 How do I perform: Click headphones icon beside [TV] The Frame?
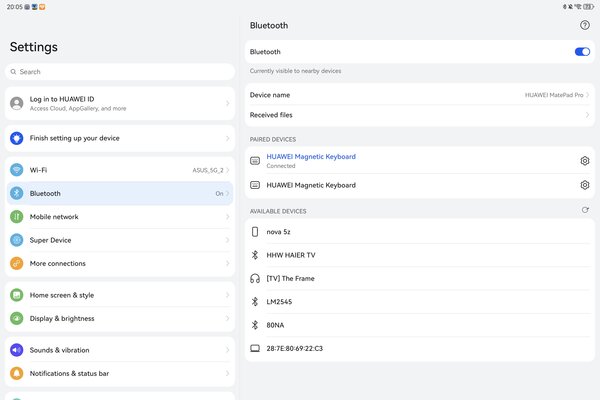pyautogui.click(x=255, y=278)
